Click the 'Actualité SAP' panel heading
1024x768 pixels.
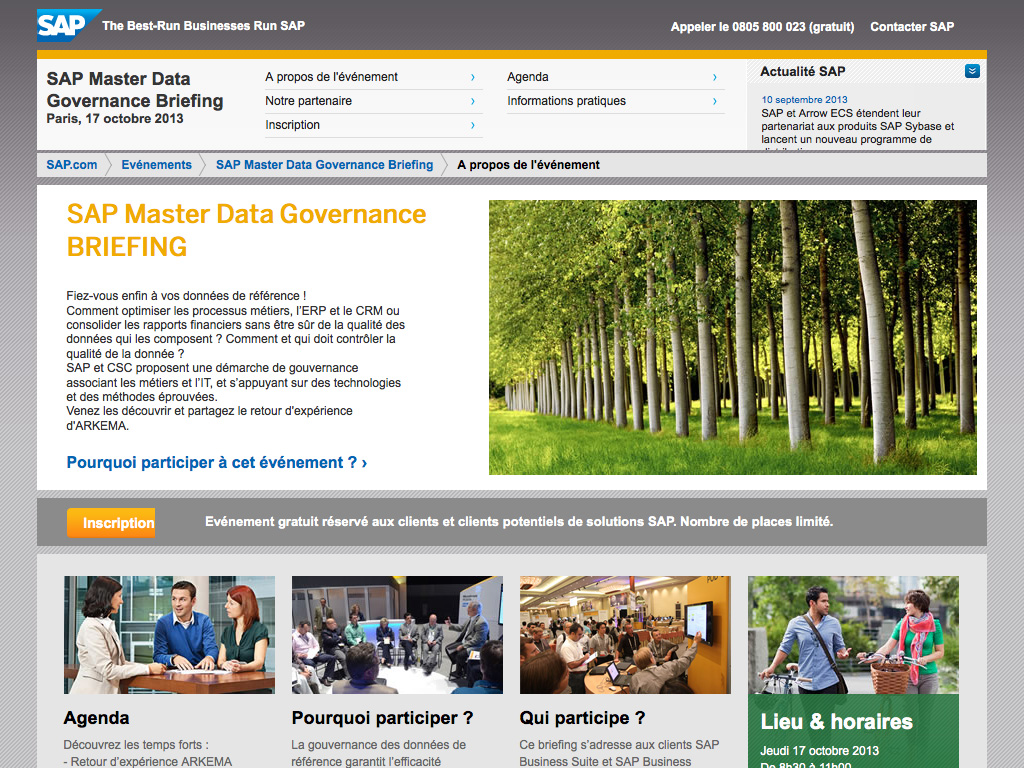[803, 71]
